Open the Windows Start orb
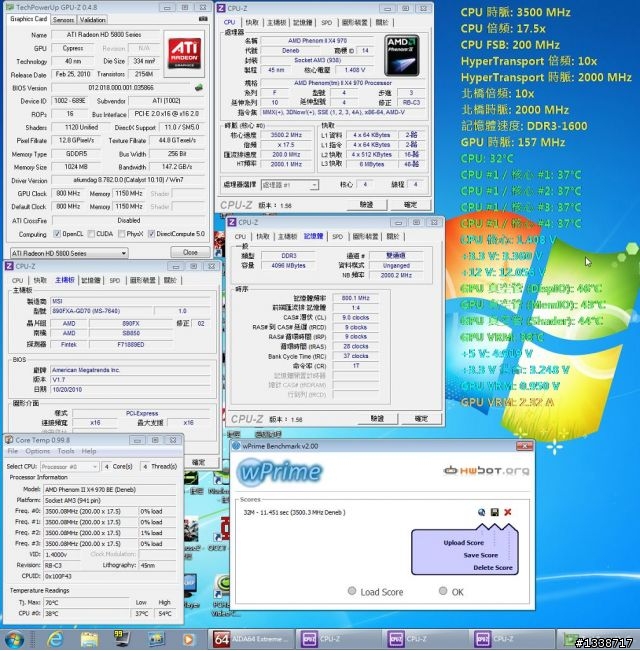640x651 pixels. [14, 639]
